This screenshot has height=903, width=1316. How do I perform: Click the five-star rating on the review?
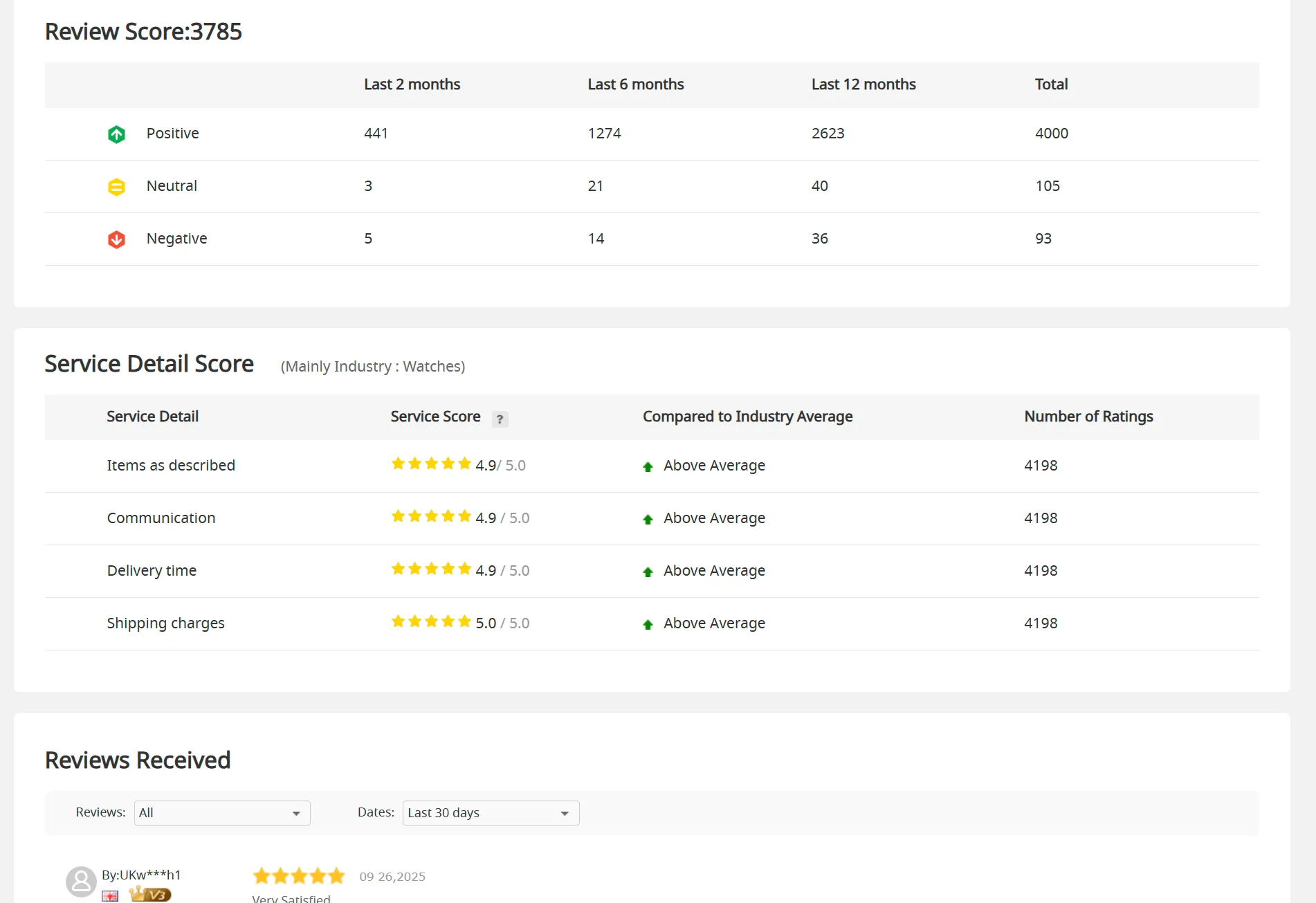tap(298, 876)
